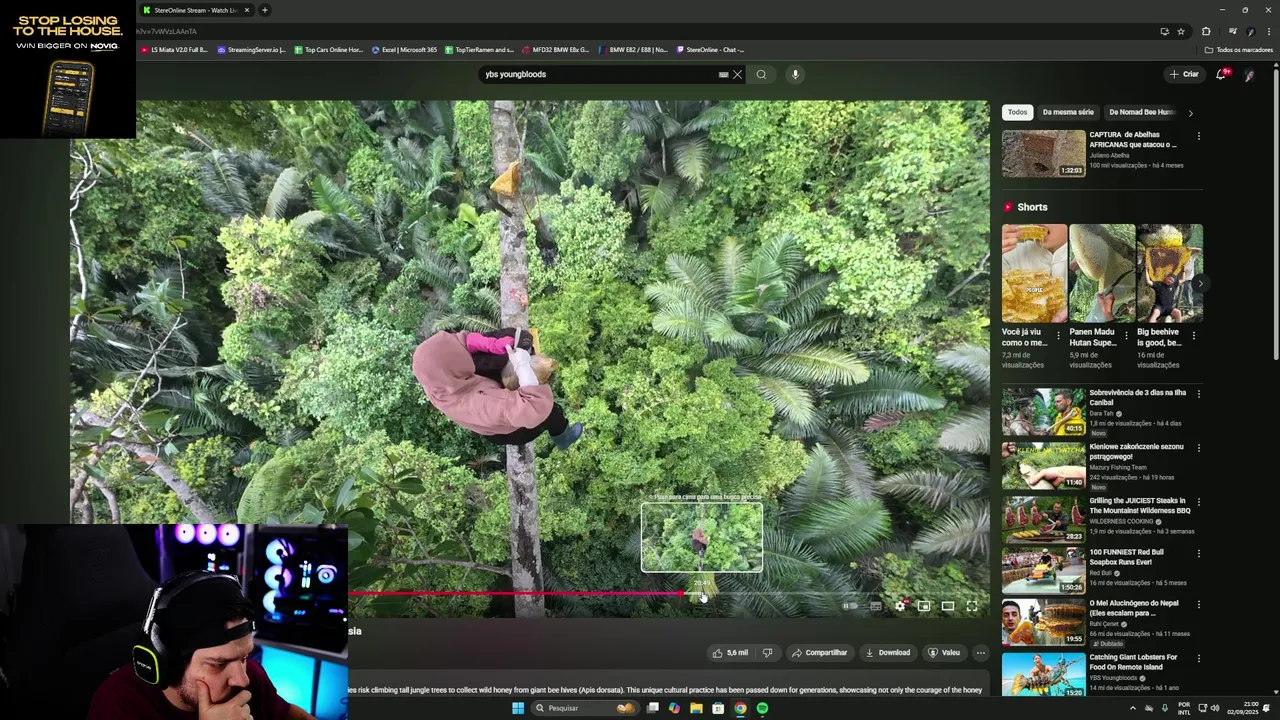Viewport: 1280px width, 720px height.
Task: Open Sobrevivência de 3 dias na Ilha video
Action: [x=1043, y=411]
